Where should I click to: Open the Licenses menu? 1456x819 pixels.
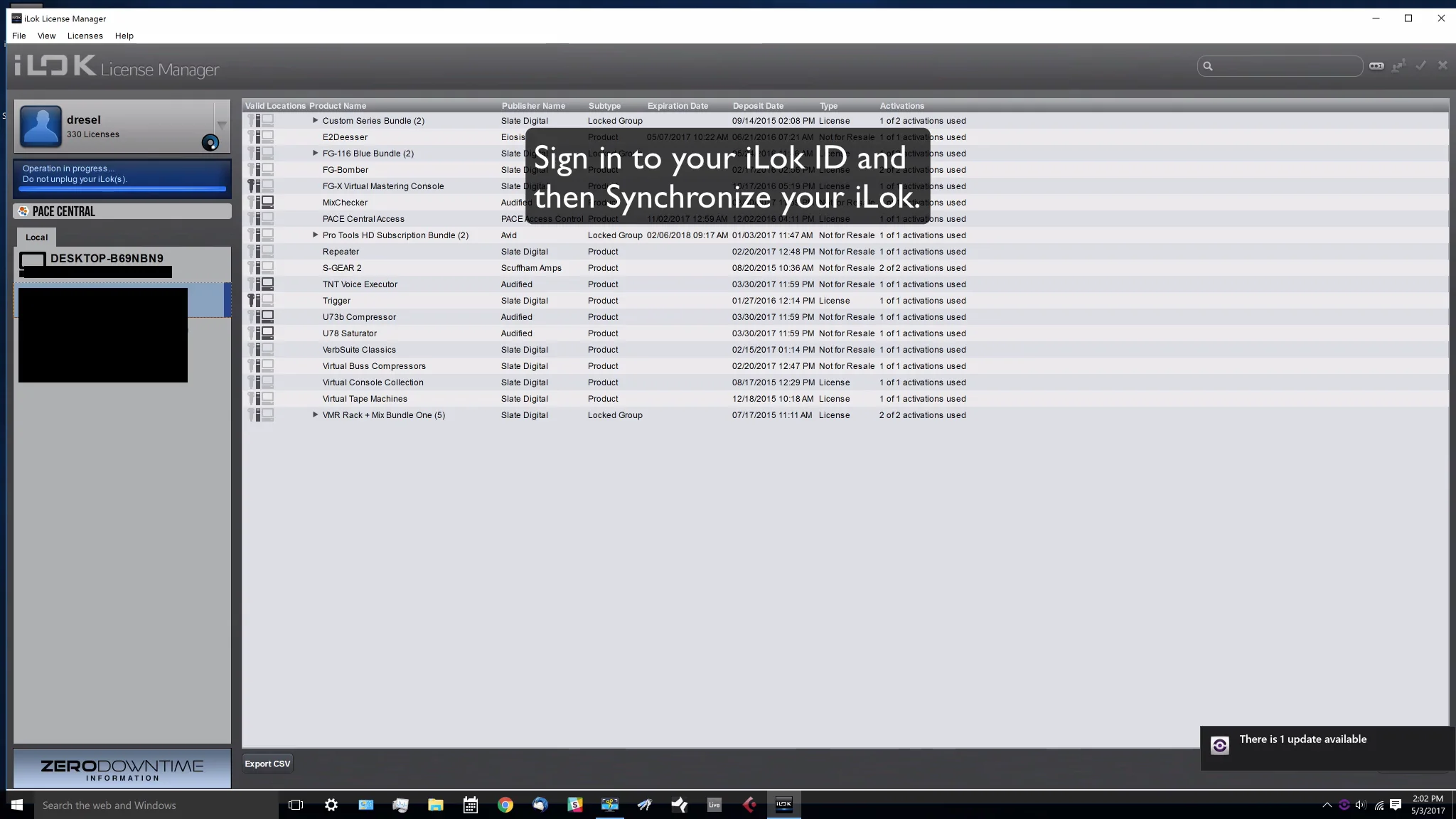click(85, 36)
